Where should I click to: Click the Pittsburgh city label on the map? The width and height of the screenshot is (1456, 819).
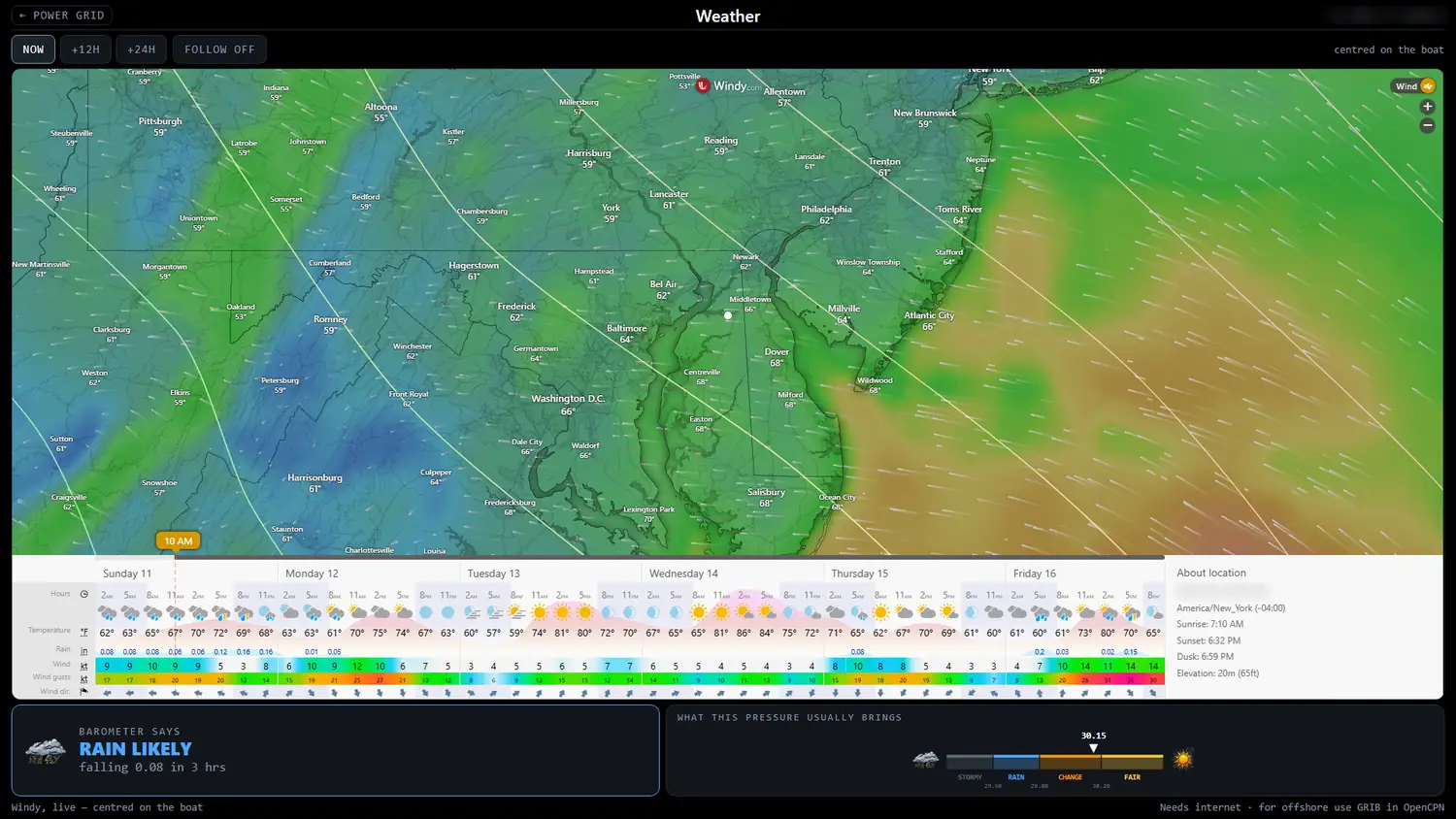coord(160,121)
